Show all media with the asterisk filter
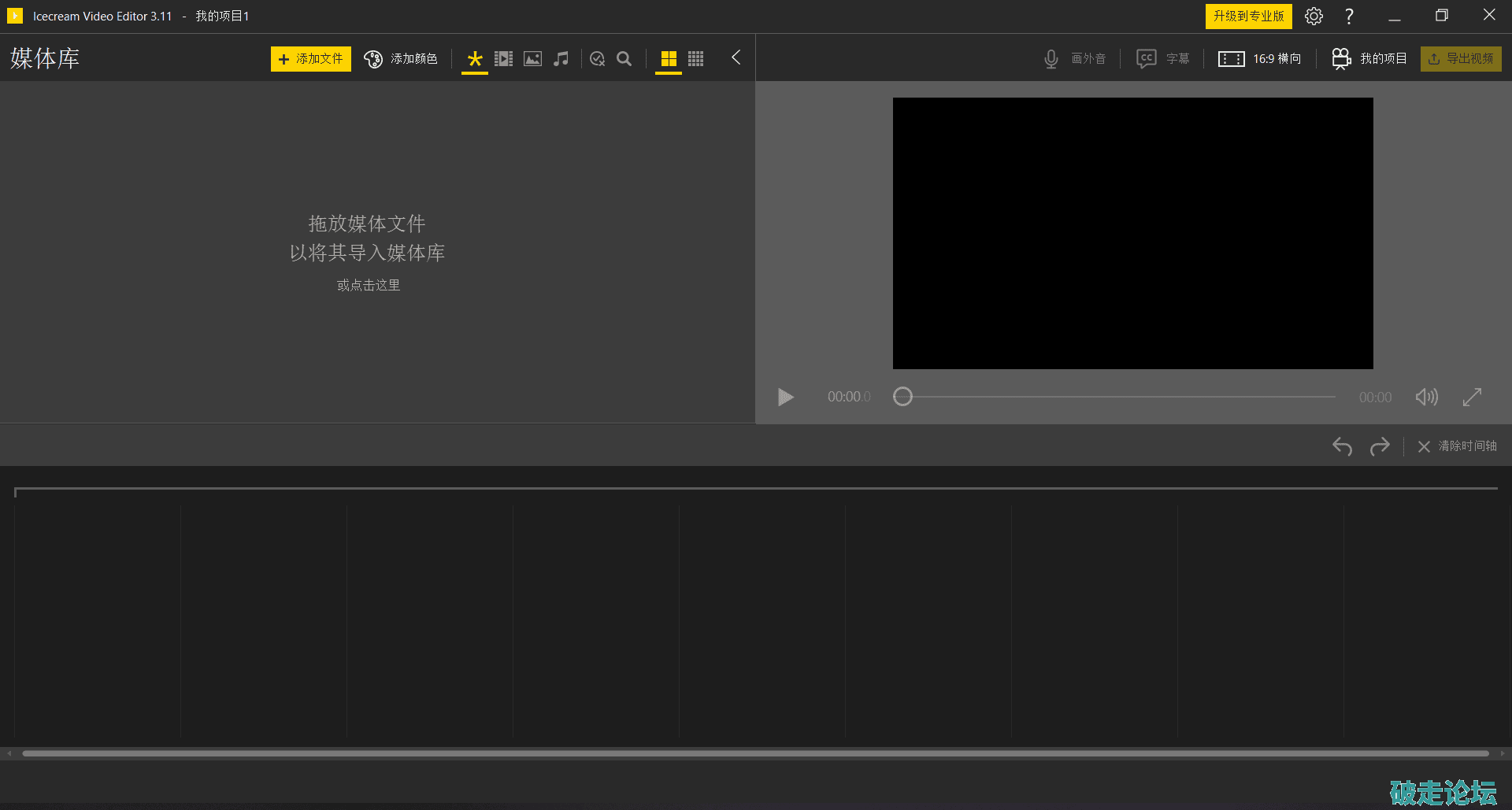The height and width of the screenshot is (810, 1512). pyautogui.click(x=474, y=59)
